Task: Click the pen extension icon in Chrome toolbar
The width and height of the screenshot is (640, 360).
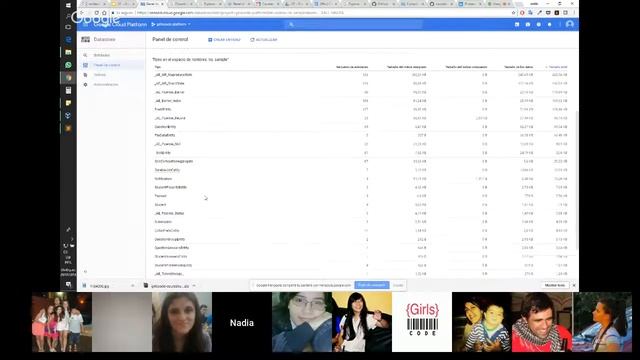Action: pyautogui.click(x=539, y=13)
